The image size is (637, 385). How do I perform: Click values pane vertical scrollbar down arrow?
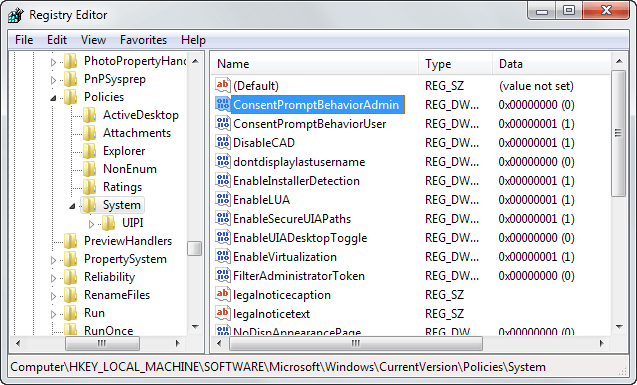point(619,327)
